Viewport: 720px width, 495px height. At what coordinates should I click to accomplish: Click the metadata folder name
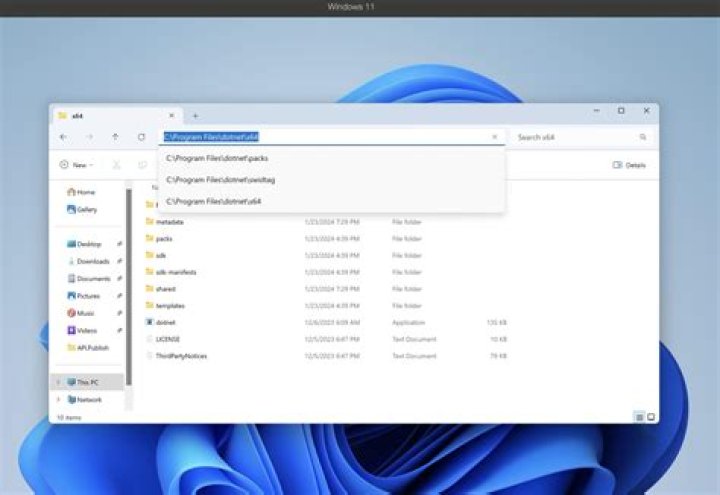tap(169, 222)
